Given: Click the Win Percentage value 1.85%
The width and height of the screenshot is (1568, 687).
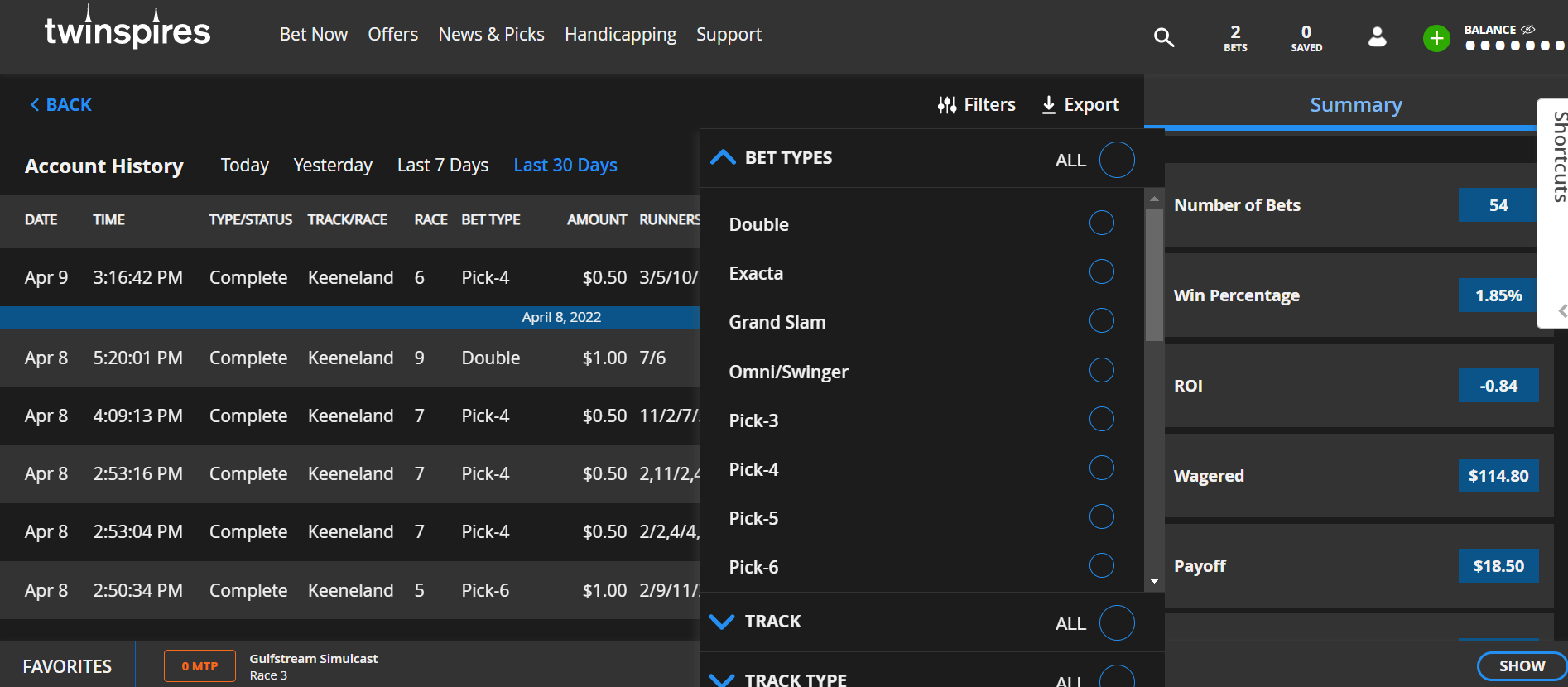Looking at the screenshot, I should coord(1498,295).
